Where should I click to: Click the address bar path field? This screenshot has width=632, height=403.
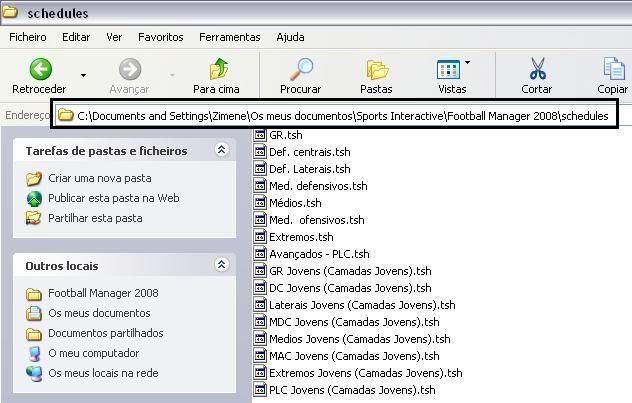coord(335,116)
